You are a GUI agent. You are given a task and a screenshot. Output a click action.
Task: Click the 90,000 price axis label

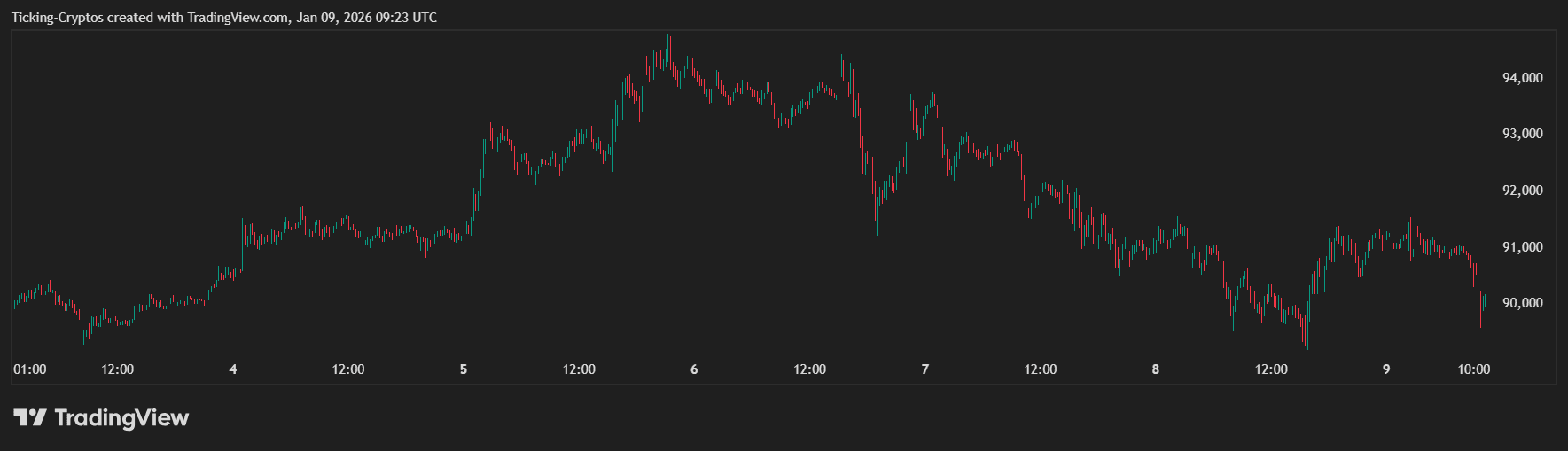tap(1522, 303)
